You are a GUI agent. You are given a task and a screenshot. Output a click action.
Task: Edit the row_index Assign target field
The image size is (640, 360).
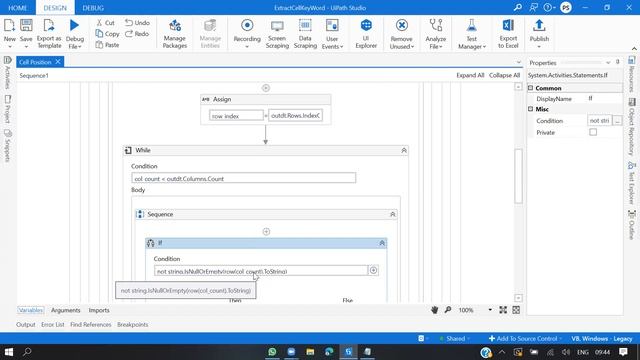point(236,116)
